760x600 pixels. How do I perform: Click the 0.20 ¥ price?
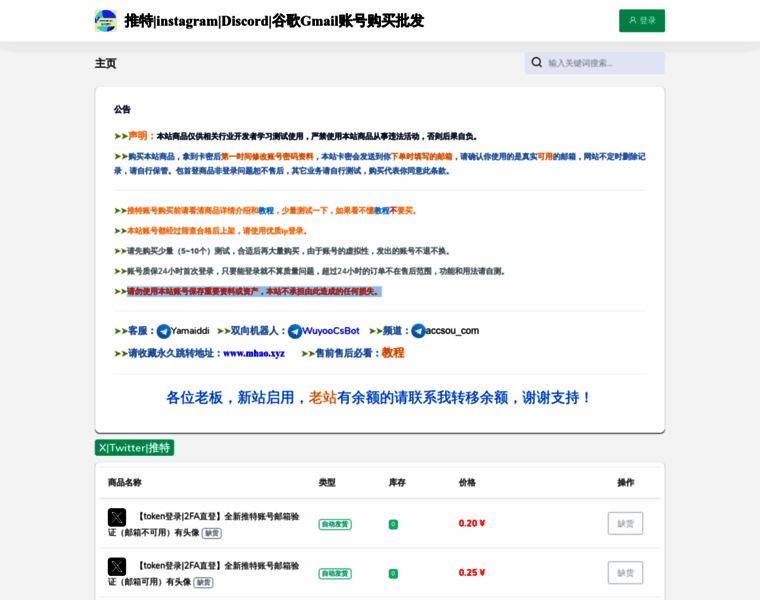coord(472,523)
